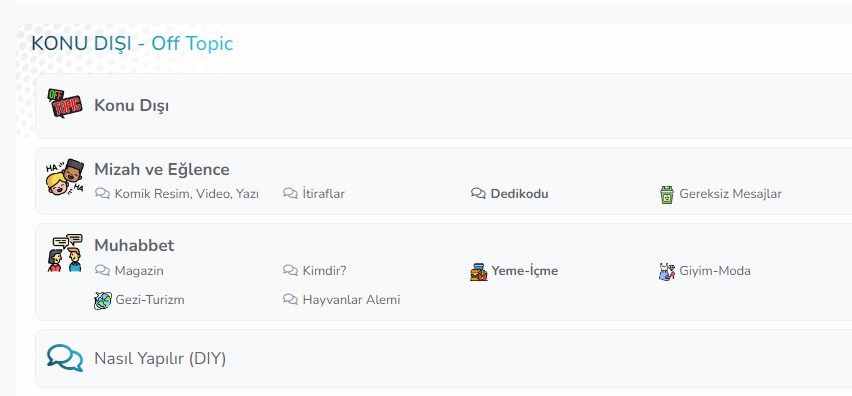Open the Magazin subforum
Screen dimensions: 852x396
click(x=139, y=271)
